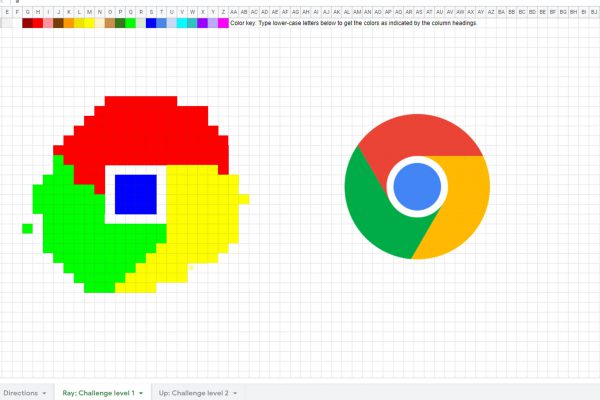Choose the orange swatch under column K
The width and height of the screenshot is (600, 400).
(x=68, y=23)
